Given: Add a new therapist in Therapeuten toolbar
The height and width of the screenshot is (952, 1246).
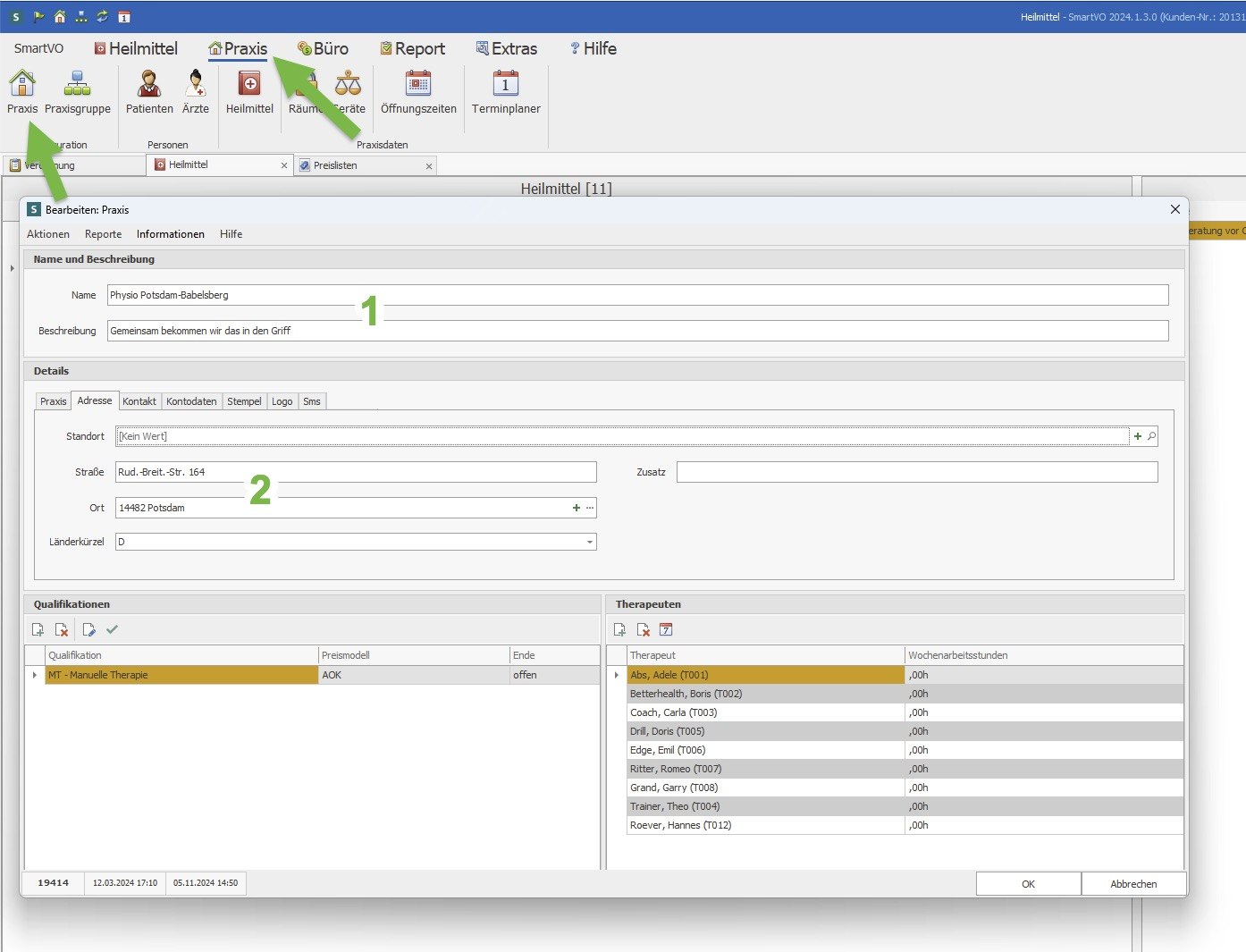Looking at the screenshot, I should 619,630.
